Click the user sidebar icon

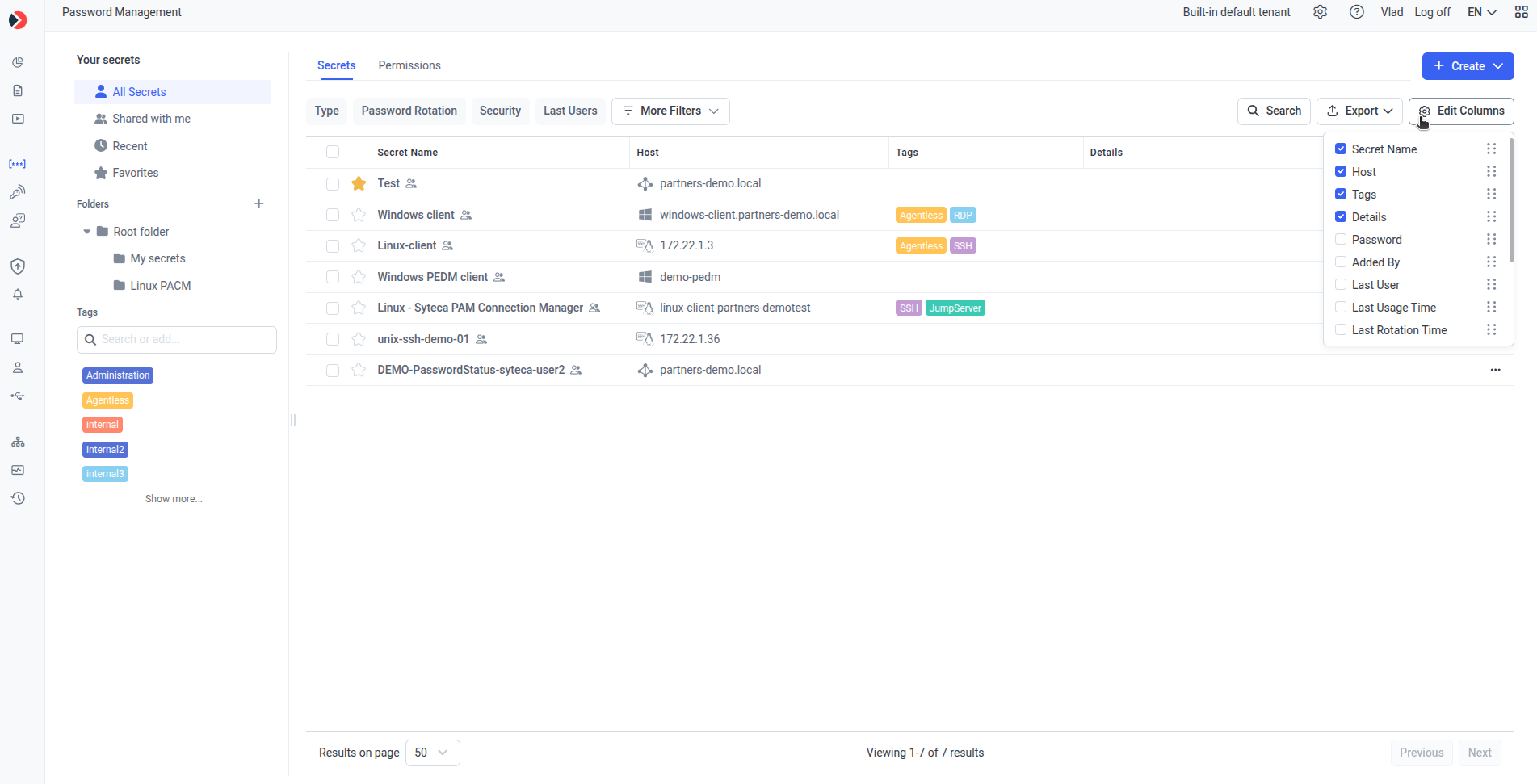(18, 367)
